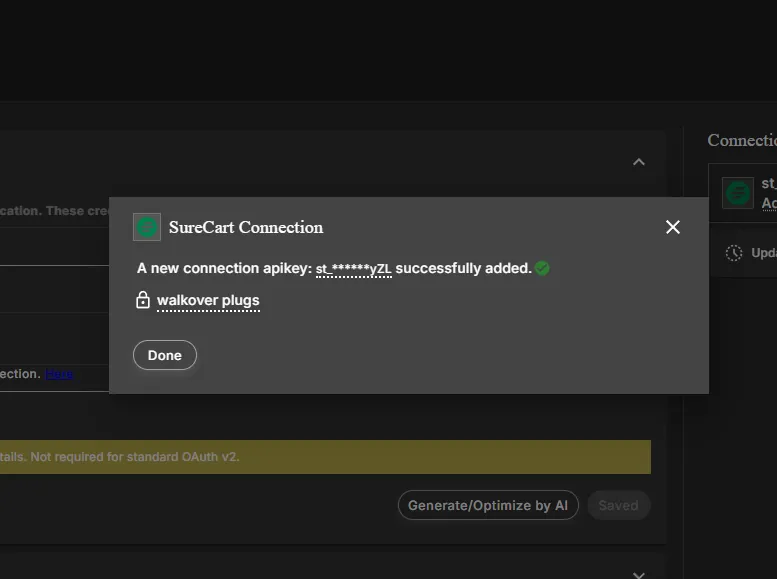
Task: Open the blue Here link
Action: click(59, 373)
